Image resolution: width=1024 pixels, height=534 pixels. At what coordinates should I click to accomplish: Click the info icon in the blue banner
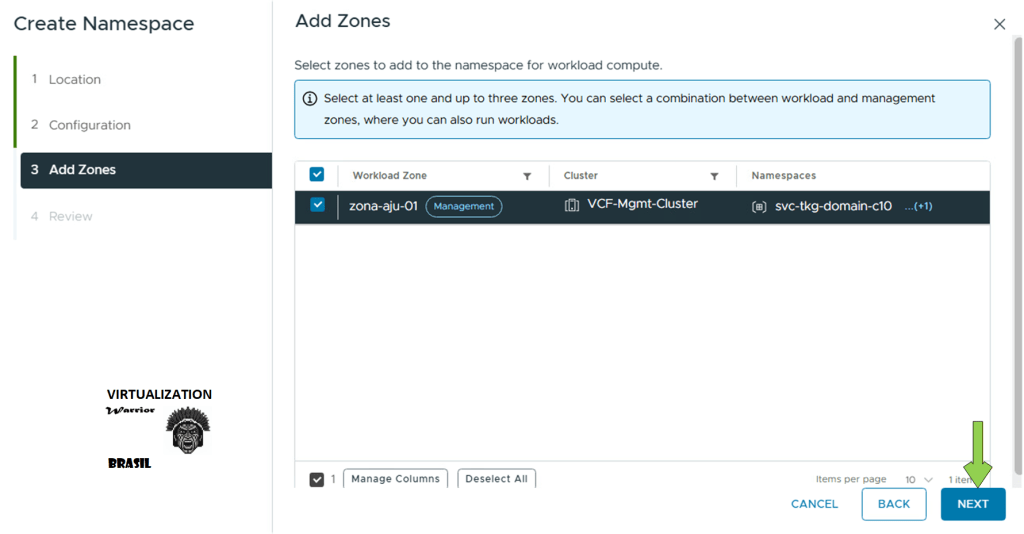(310, 99)
